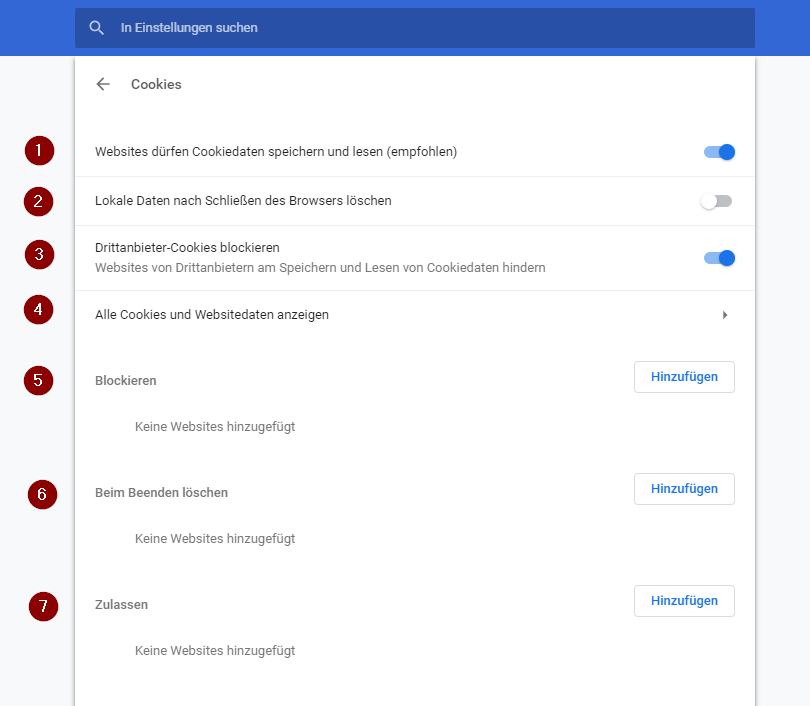The image size is (810, 706).
Task: Click the back arrow next to Cookies
Action: pos(103,84)
